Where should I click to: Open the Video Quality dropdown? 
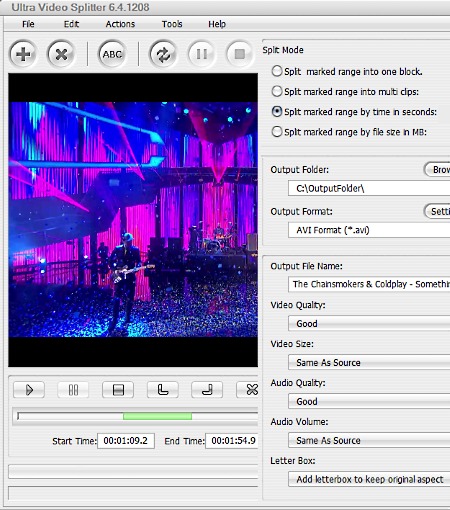[x=369, y=324]
